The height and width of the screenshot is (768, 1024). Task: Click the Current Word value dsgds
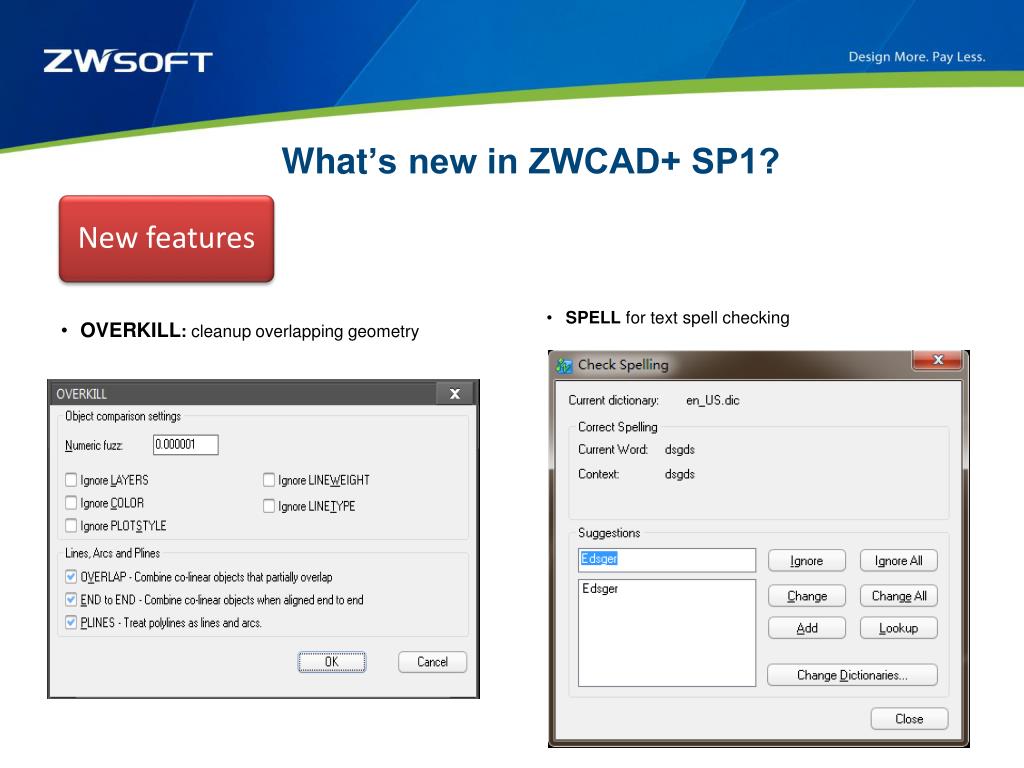(680, 449)
